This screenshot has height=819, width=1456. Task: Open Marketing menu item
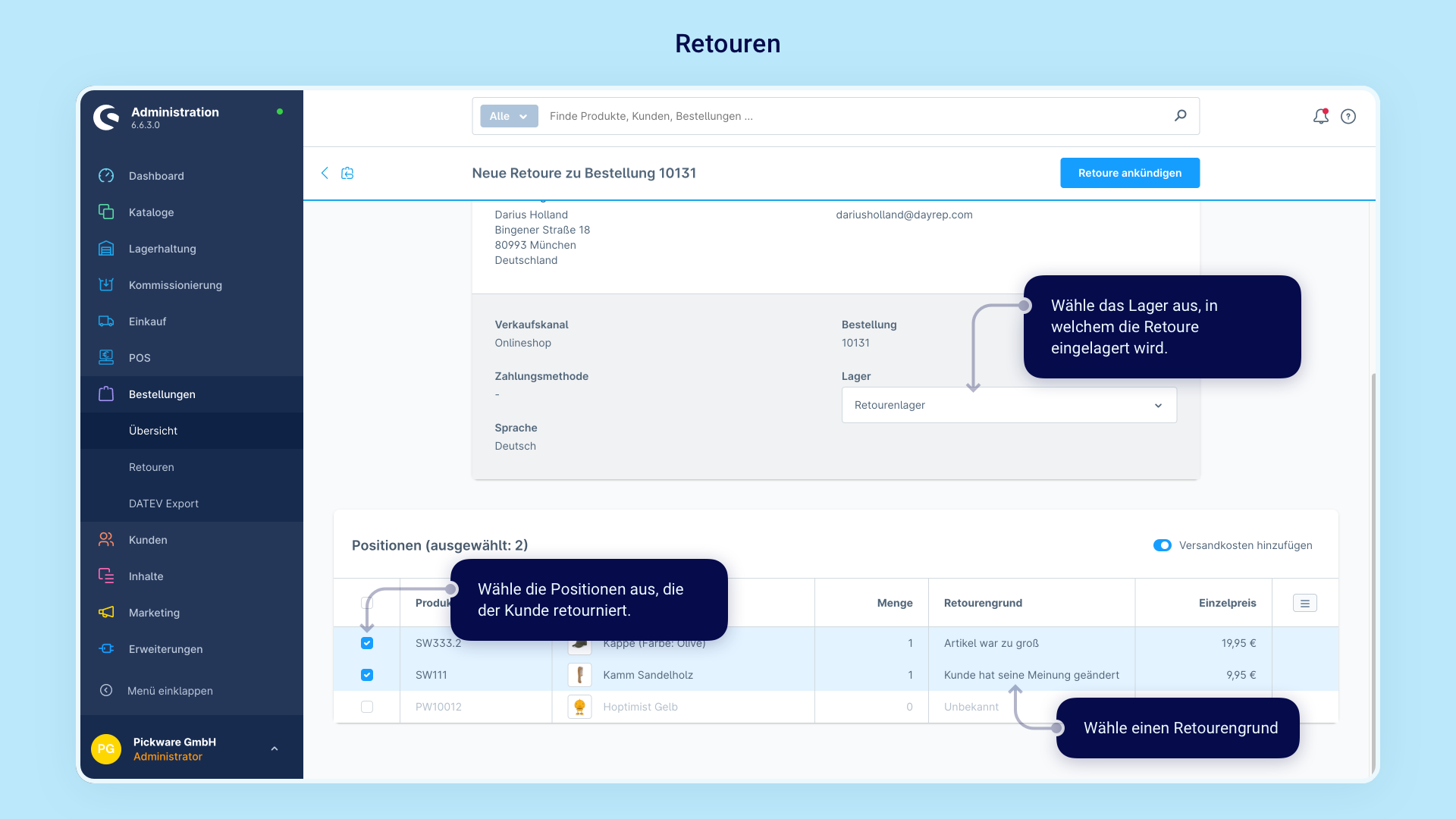pos(154,613)
